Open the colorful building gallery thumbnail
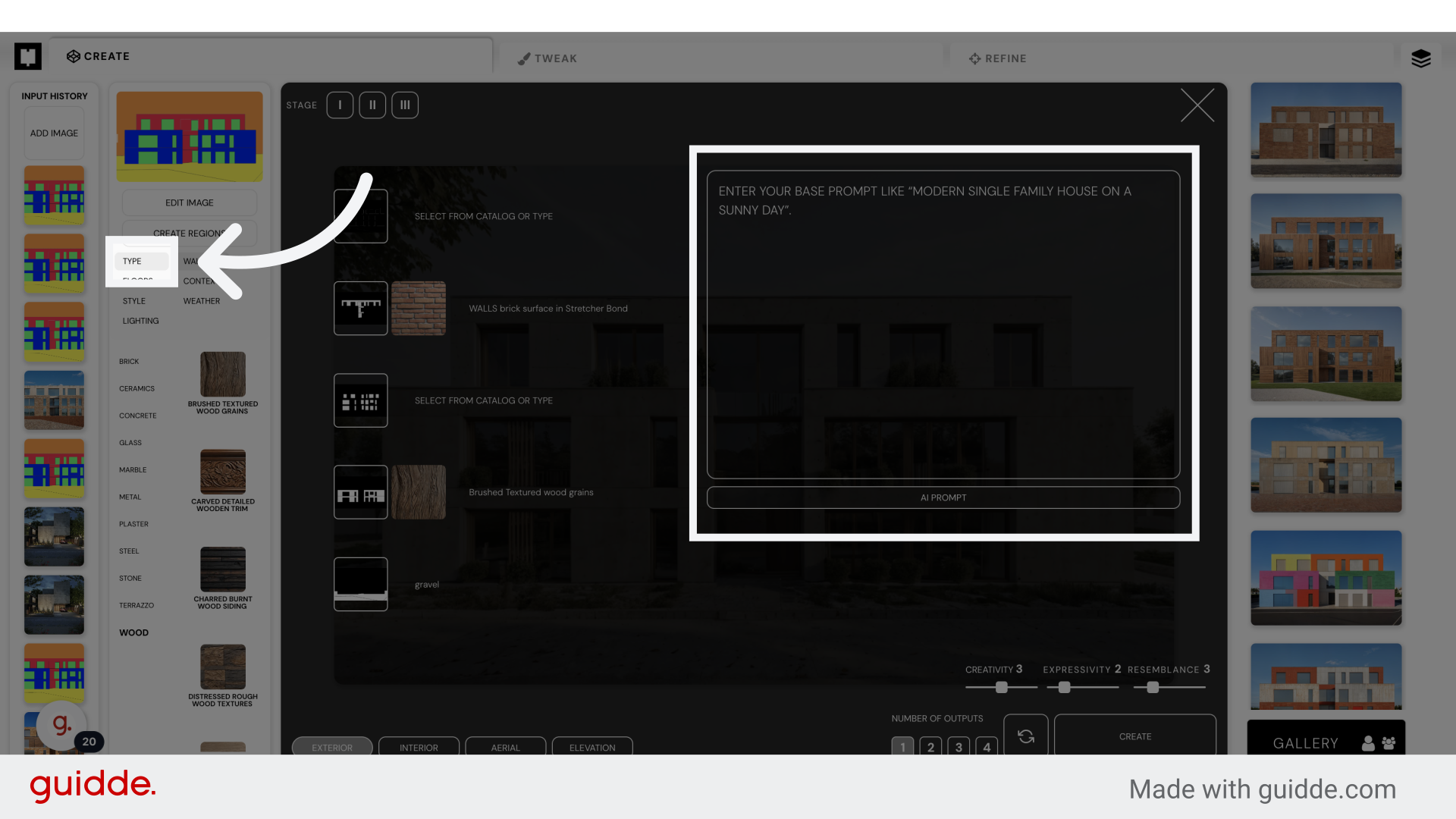Screen dimensions: 1456x819 pyautogui.click(x=1326, y=578)
